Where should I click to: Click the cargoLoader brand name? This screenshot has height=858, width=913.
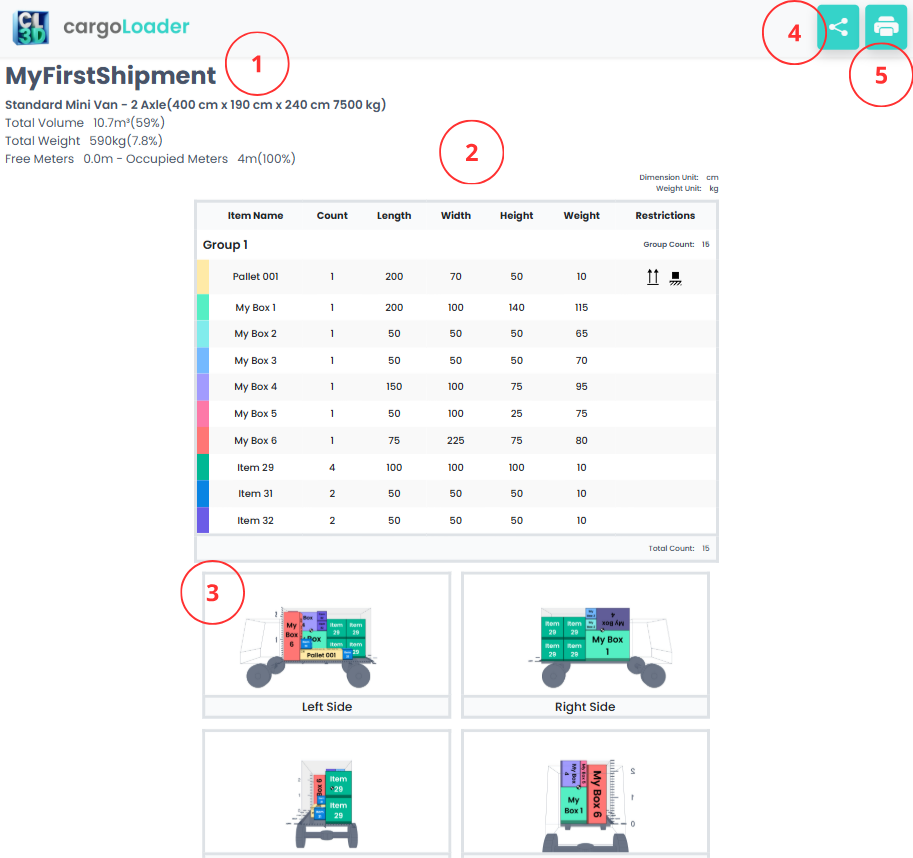126,27
